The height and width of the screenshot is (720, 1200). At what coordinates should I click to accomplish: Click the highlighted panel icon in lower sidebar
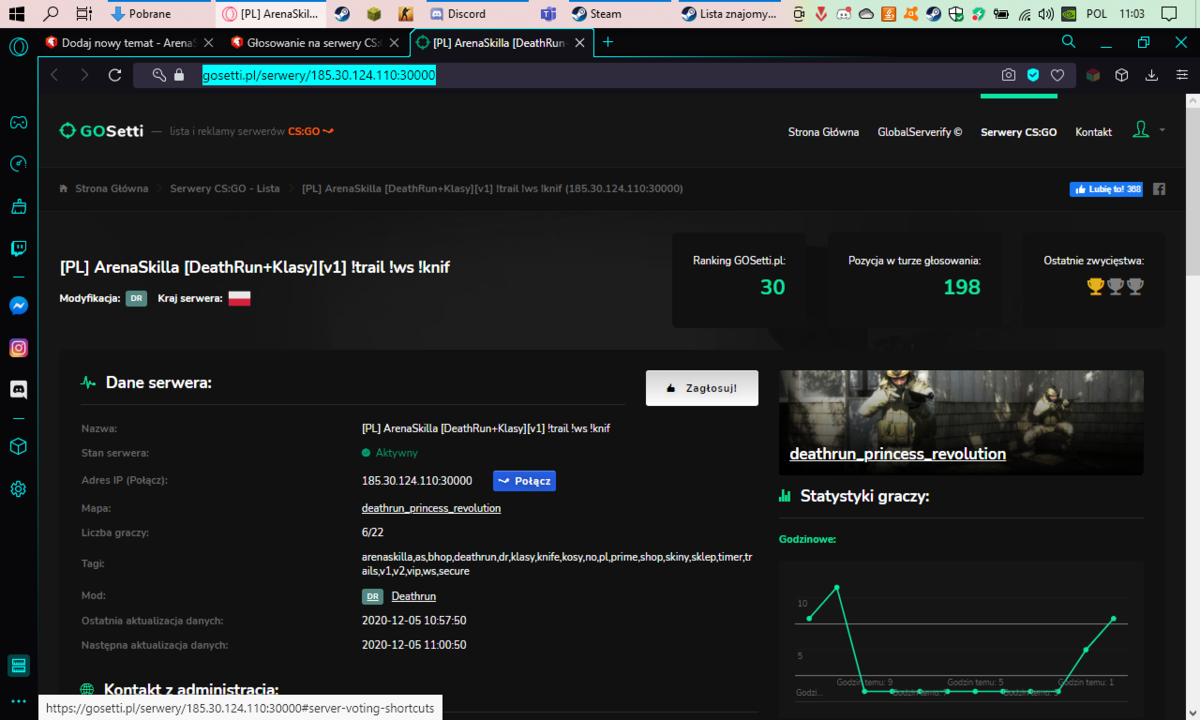point(18,665)
